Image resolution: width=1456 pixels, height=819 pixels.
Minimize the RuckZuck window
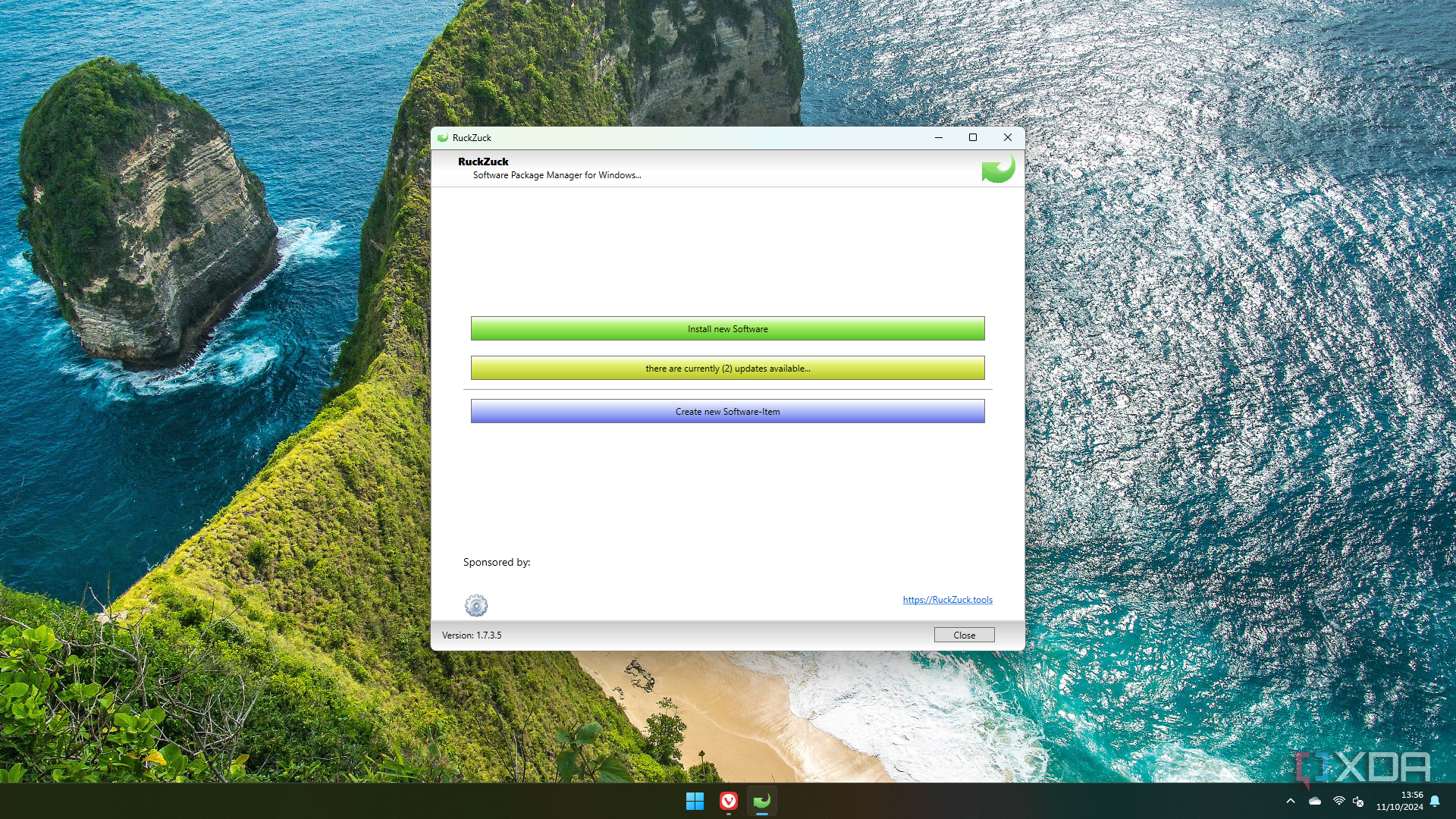click(939, 137)
